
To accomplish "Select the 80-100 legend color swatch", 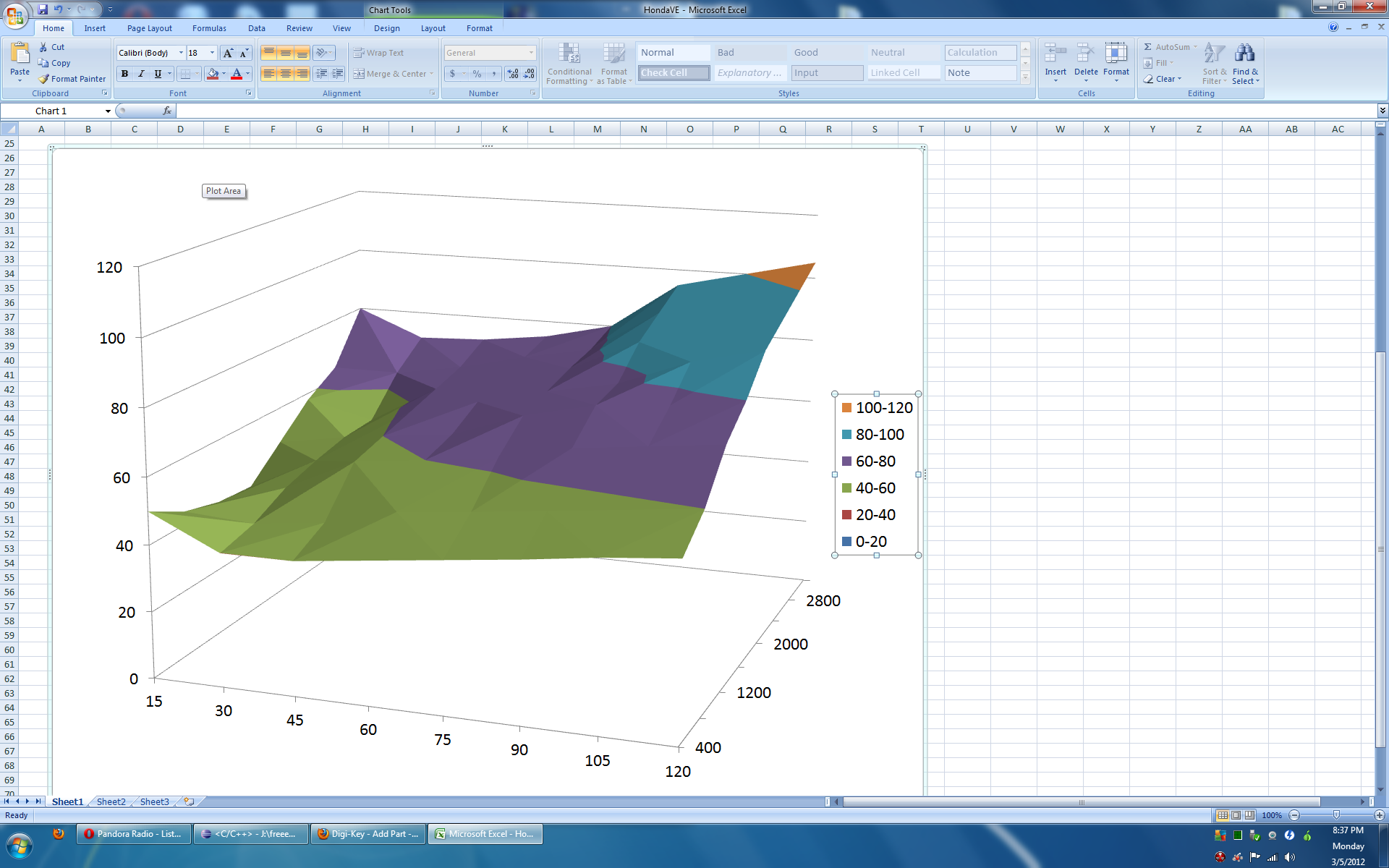I will tap(846, 435).
